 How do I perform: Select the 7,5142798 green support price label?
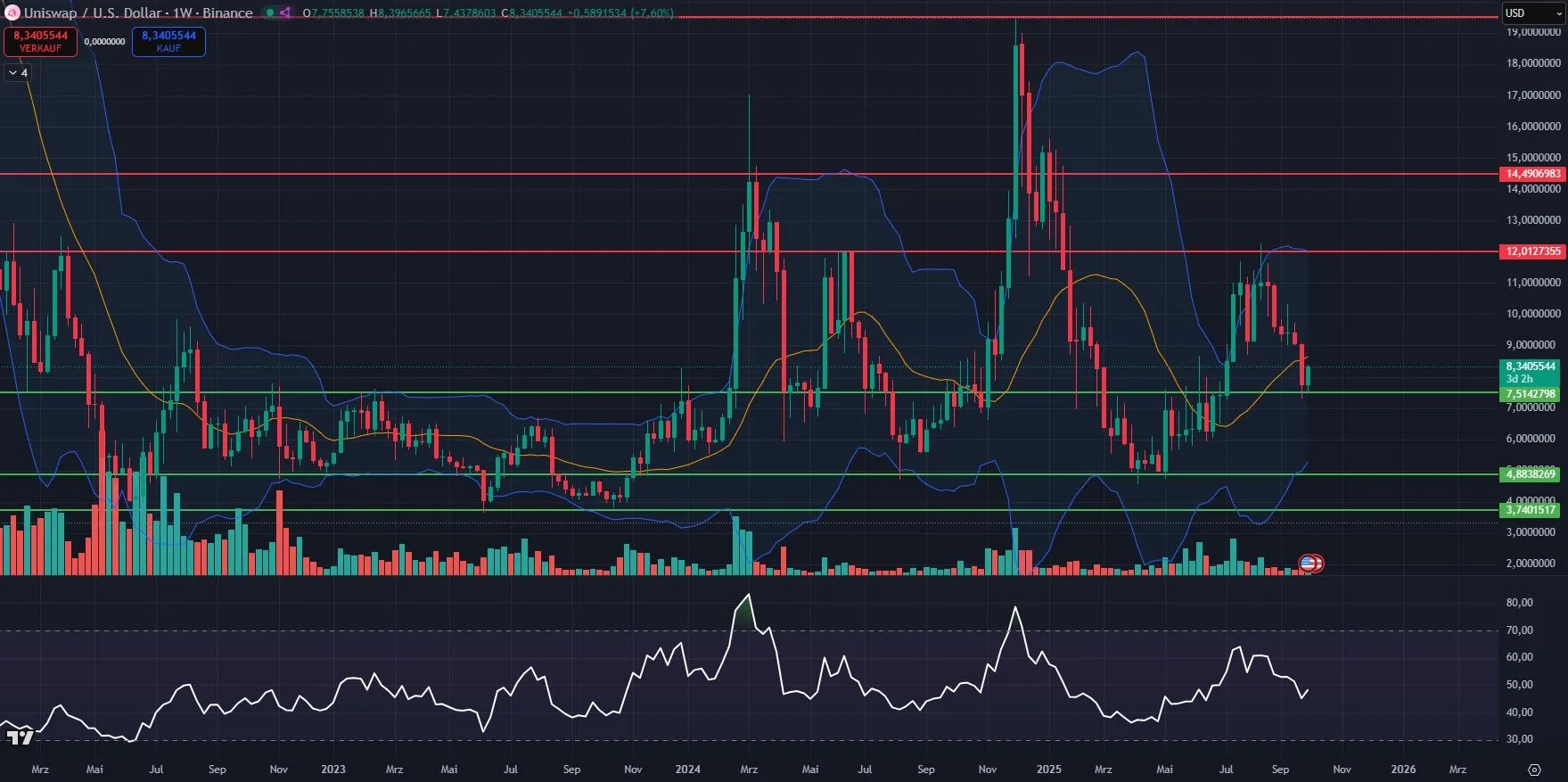[1531, 393]
